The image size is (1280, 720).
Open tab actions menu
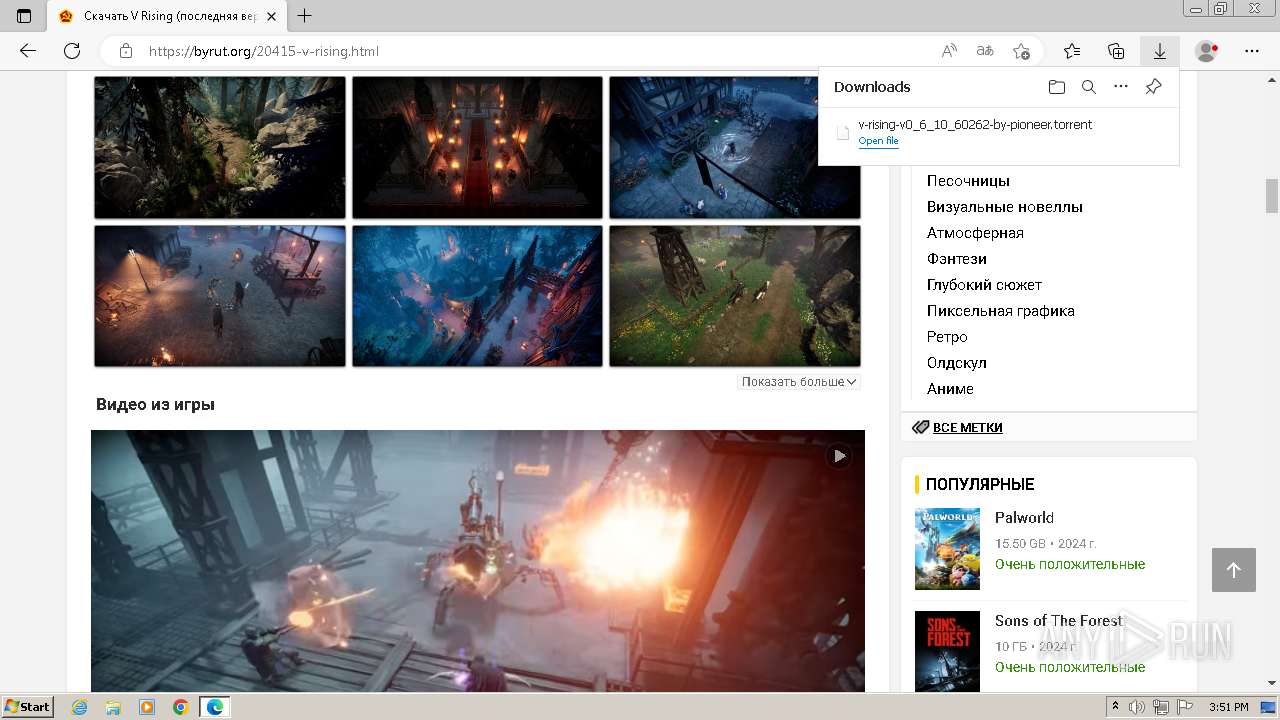tap(24, 16)
